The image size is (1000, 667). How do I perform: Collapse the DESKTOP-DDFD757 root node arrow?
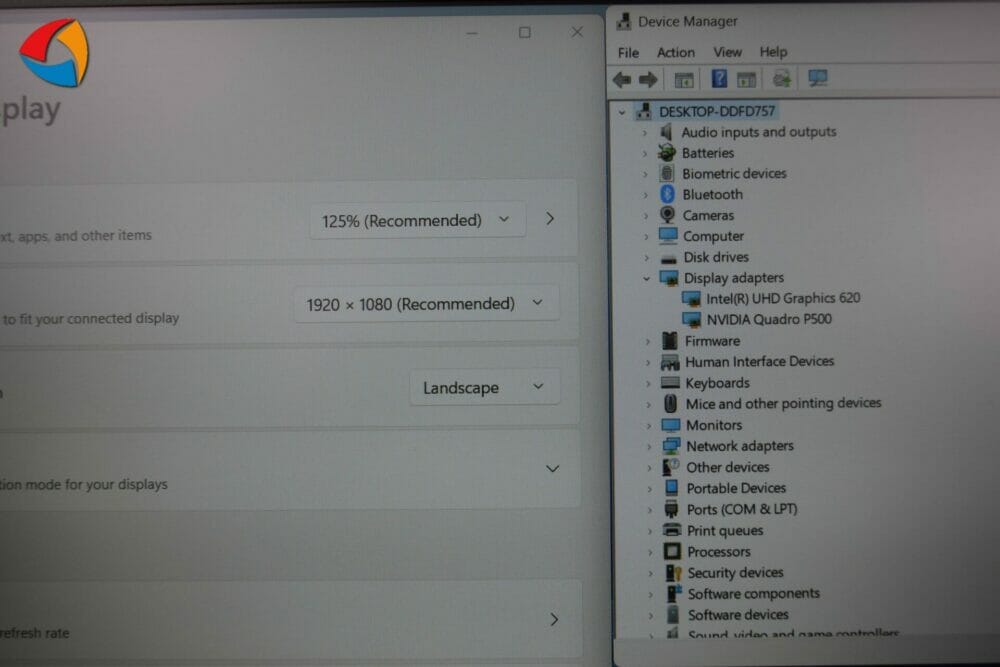(x=622, y=112)
